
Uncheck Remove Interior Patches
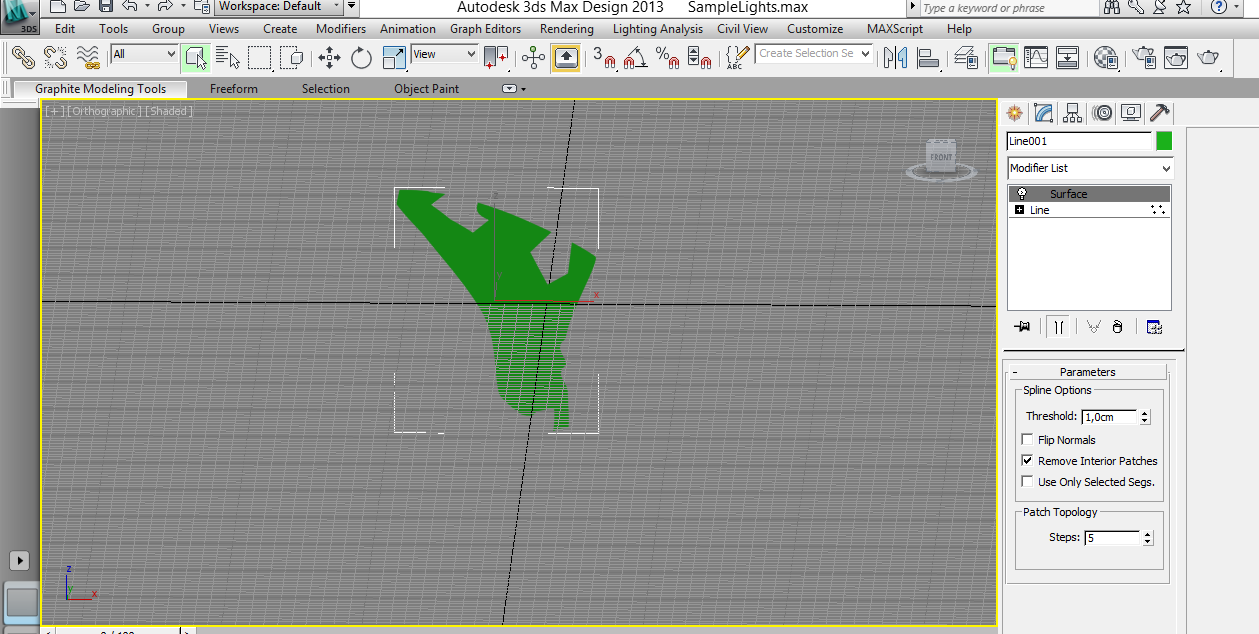1027,461
